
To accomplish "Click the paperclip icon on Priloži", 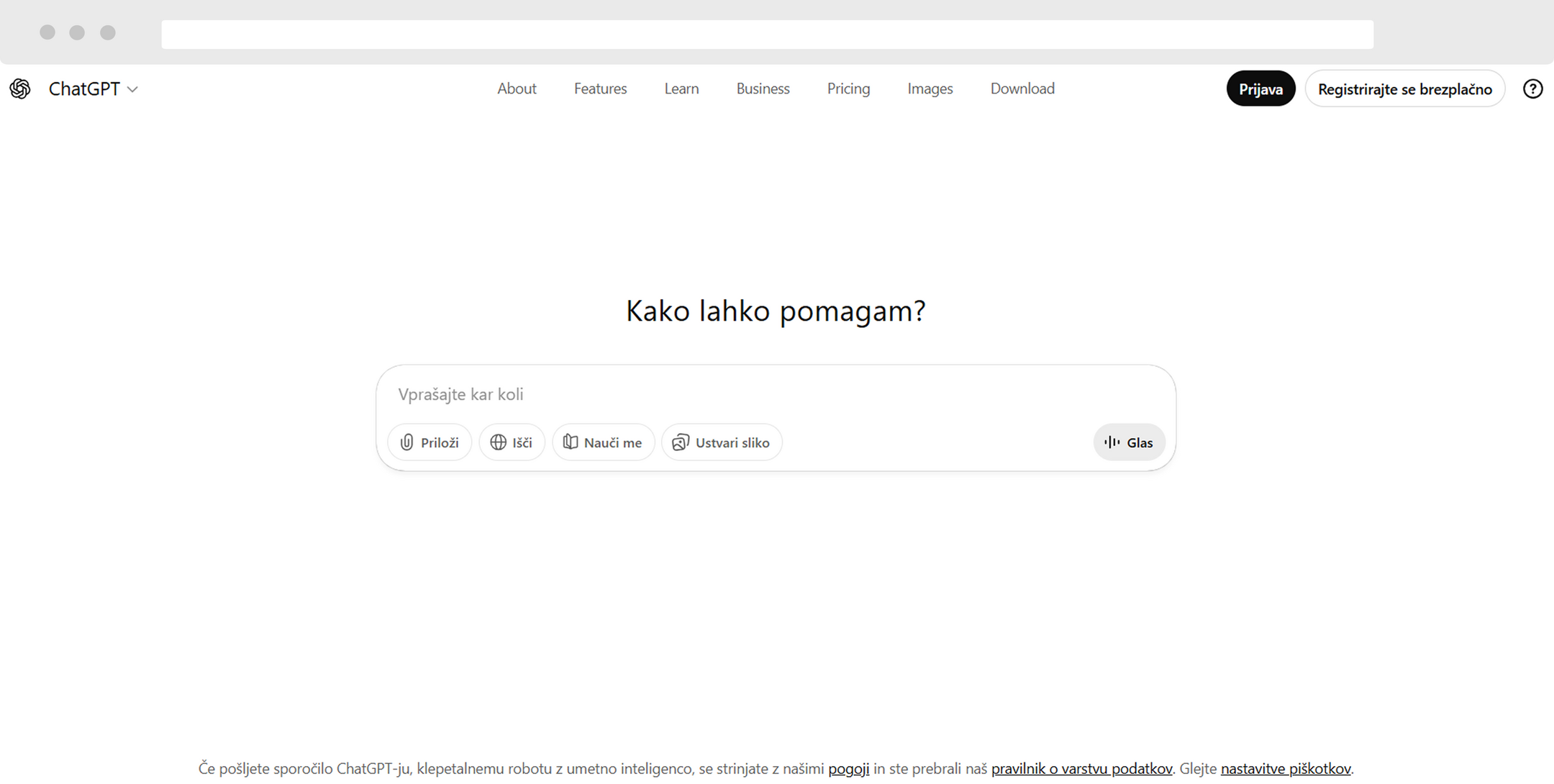I will tap(406, 442).
